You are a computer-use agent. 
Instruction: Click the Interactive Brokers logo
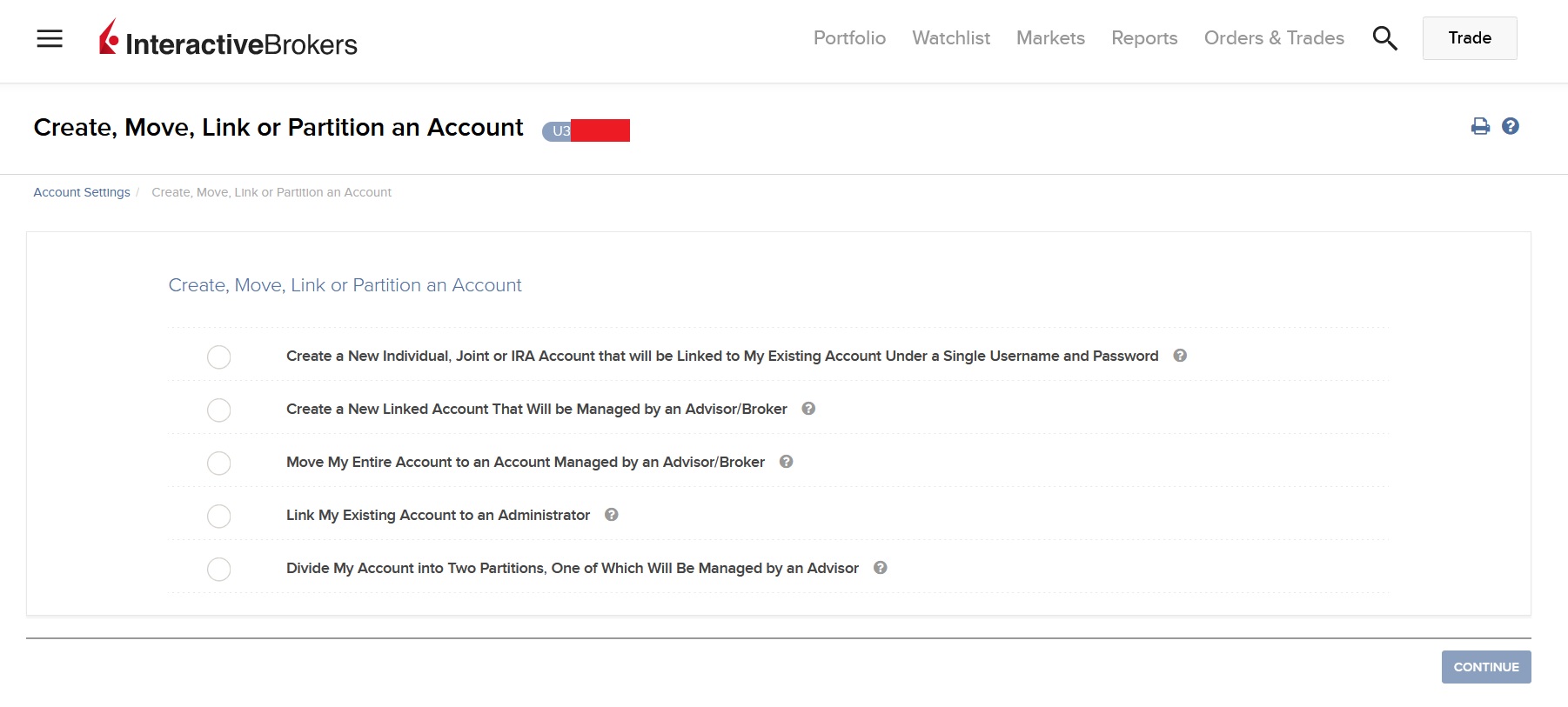(229, 39)
